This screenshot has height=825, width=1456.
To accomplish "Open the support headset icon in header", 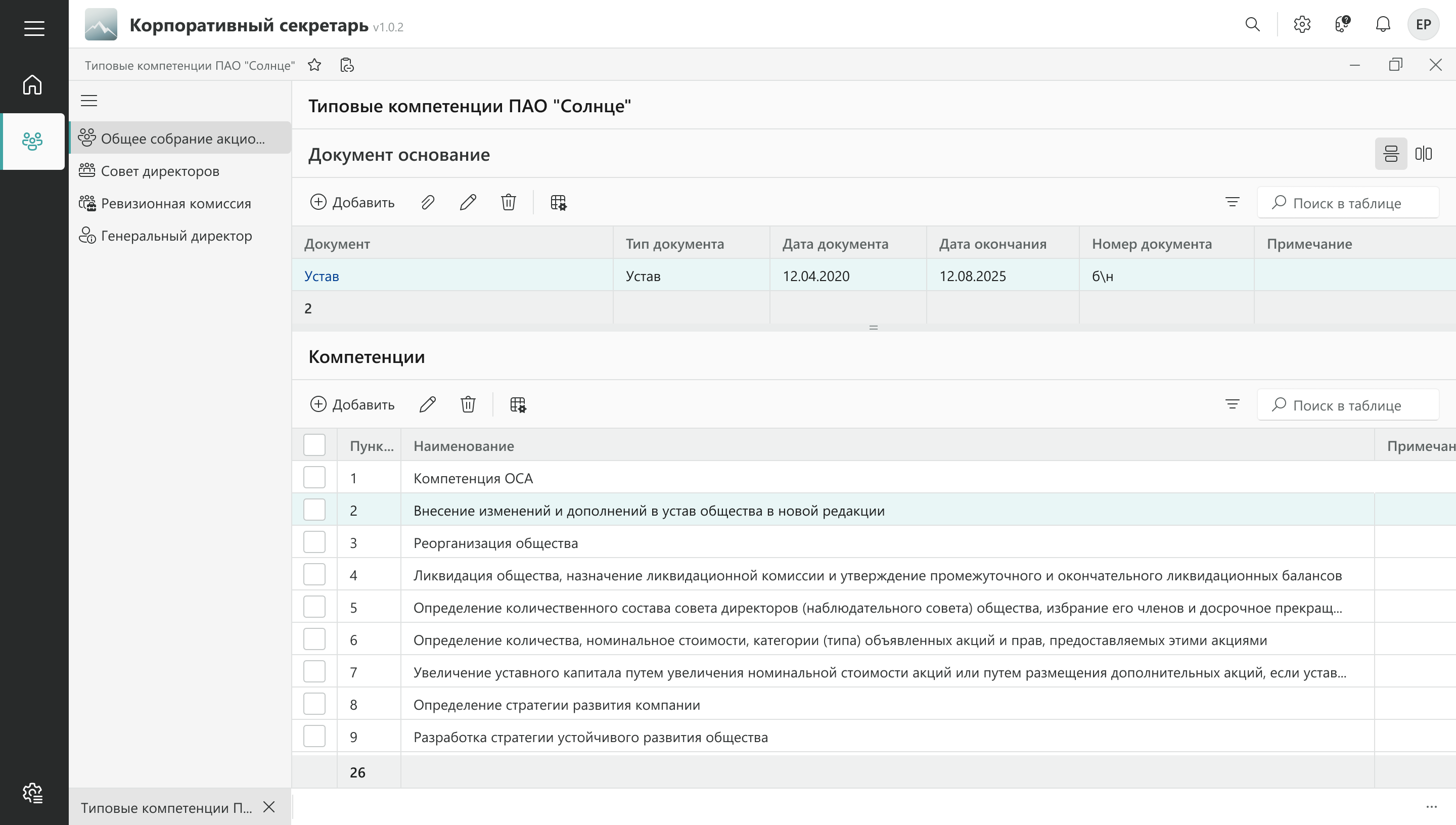I will pyautogui.click(x=1342, y=24).
